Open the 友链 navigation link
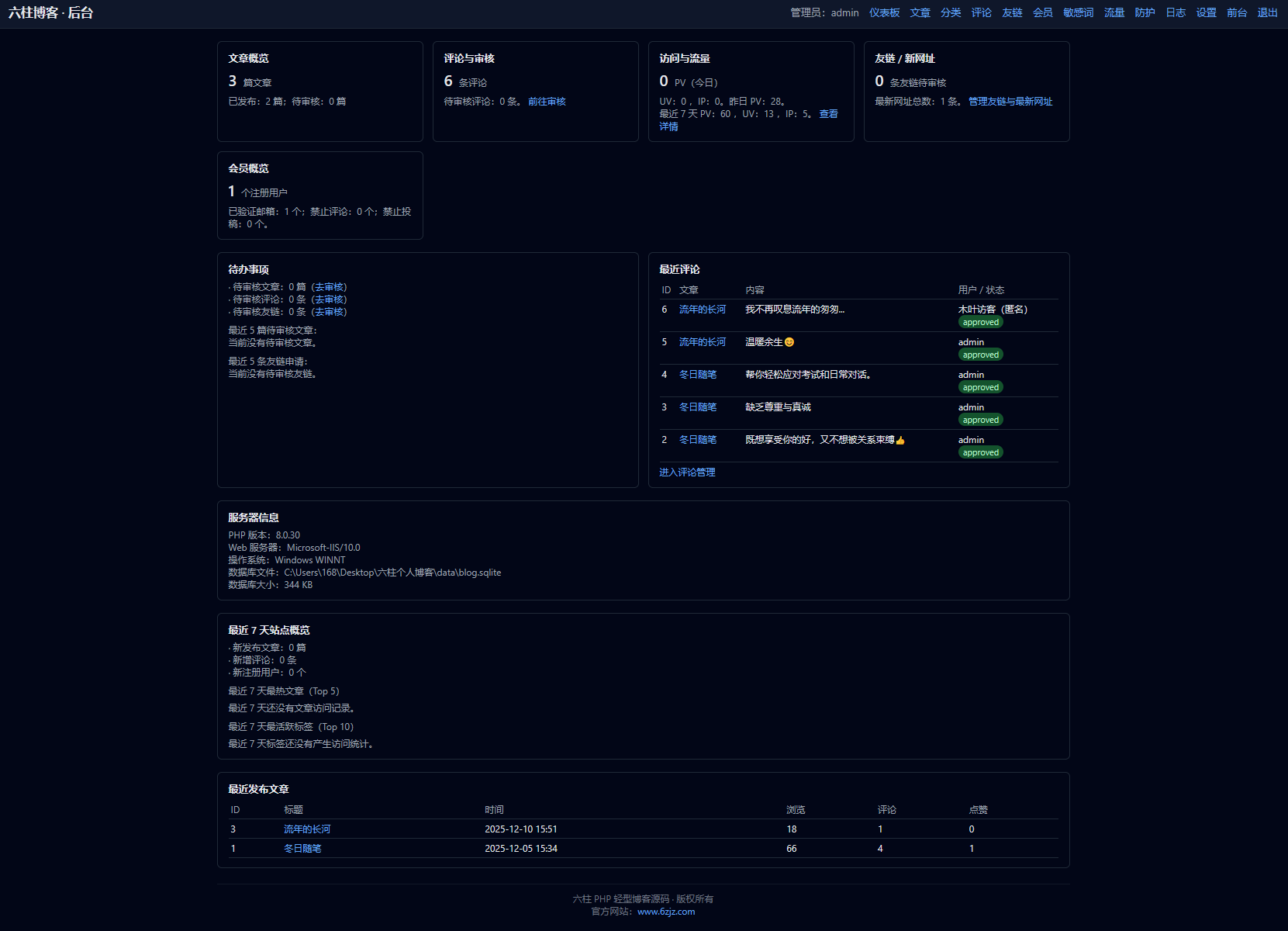This screenshot has width=1288, height=931. [x=1012, y=12]
